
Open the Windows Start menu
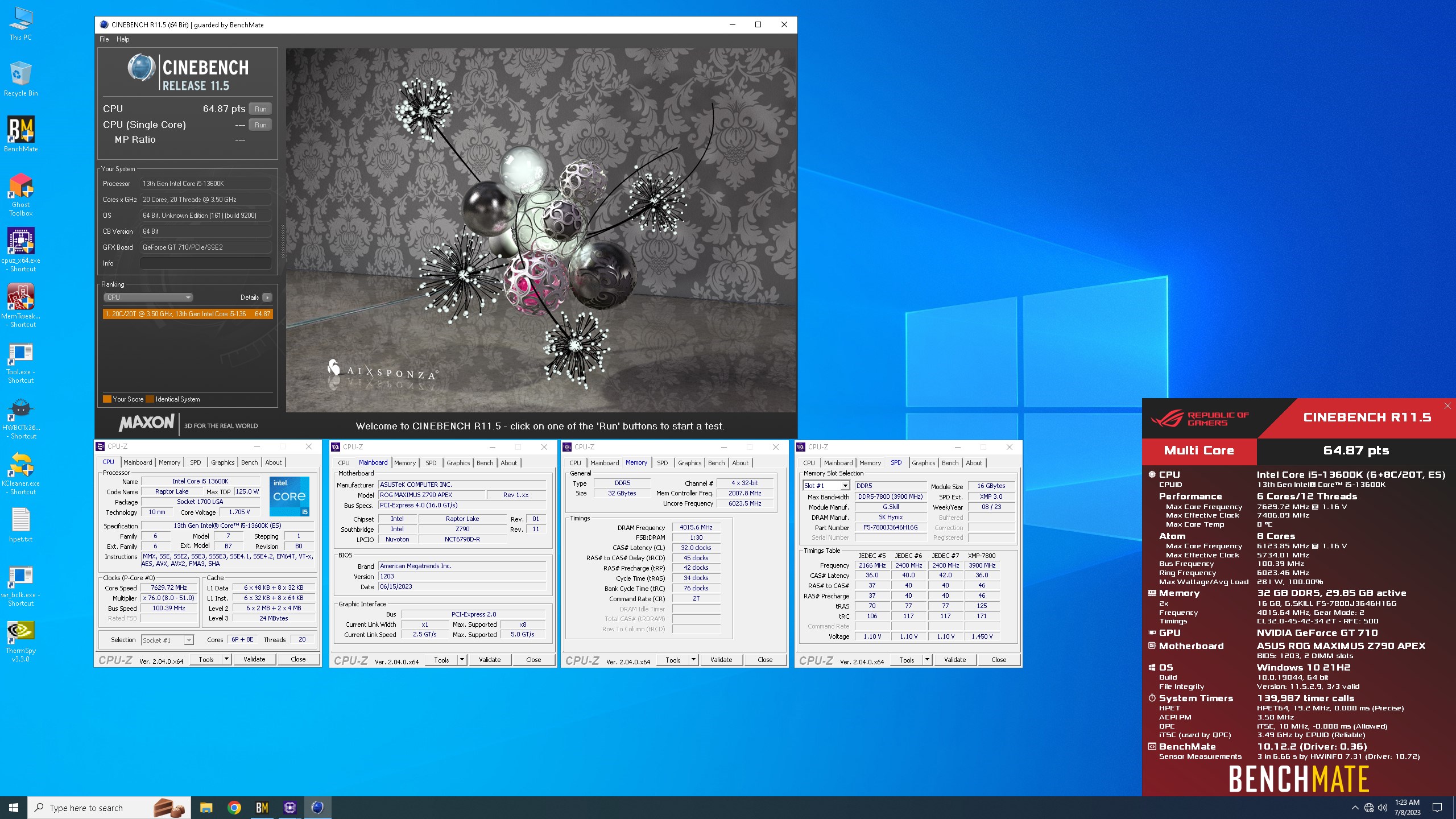[14, 808]
